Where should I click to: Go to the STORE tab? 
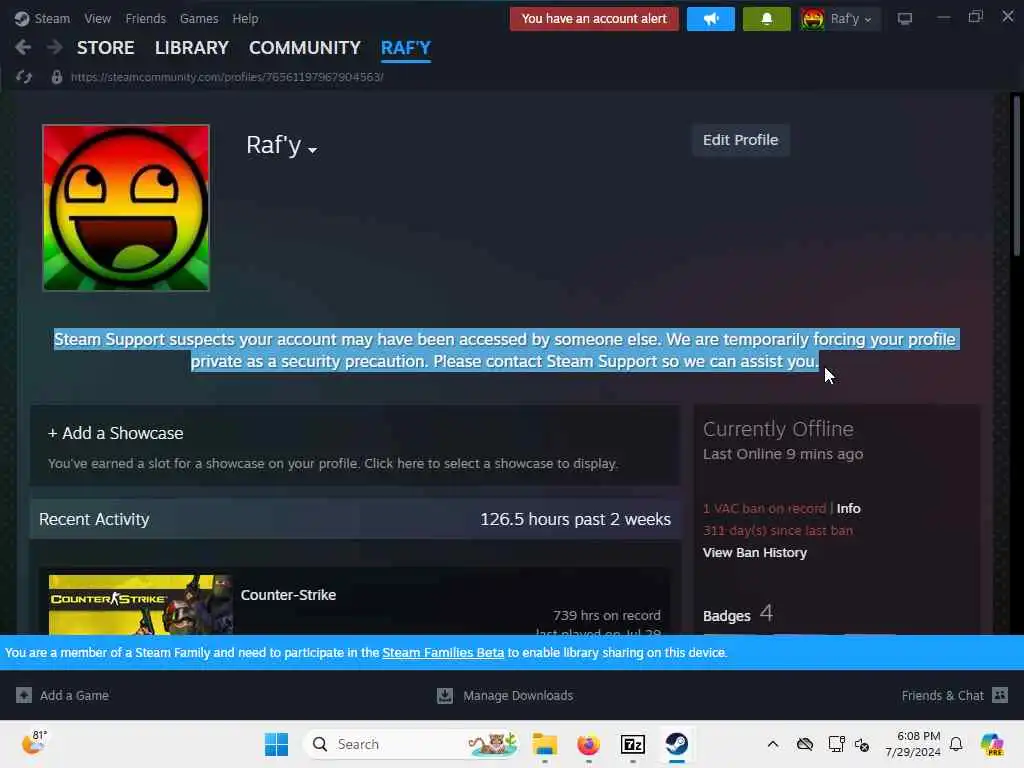tap(105, 48)
